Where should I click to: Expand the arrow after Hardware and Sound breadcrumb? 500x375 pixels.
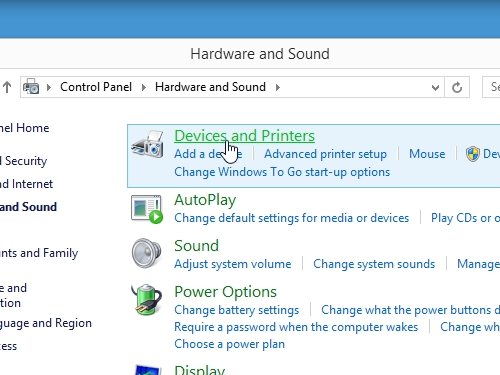pos(278,87)
